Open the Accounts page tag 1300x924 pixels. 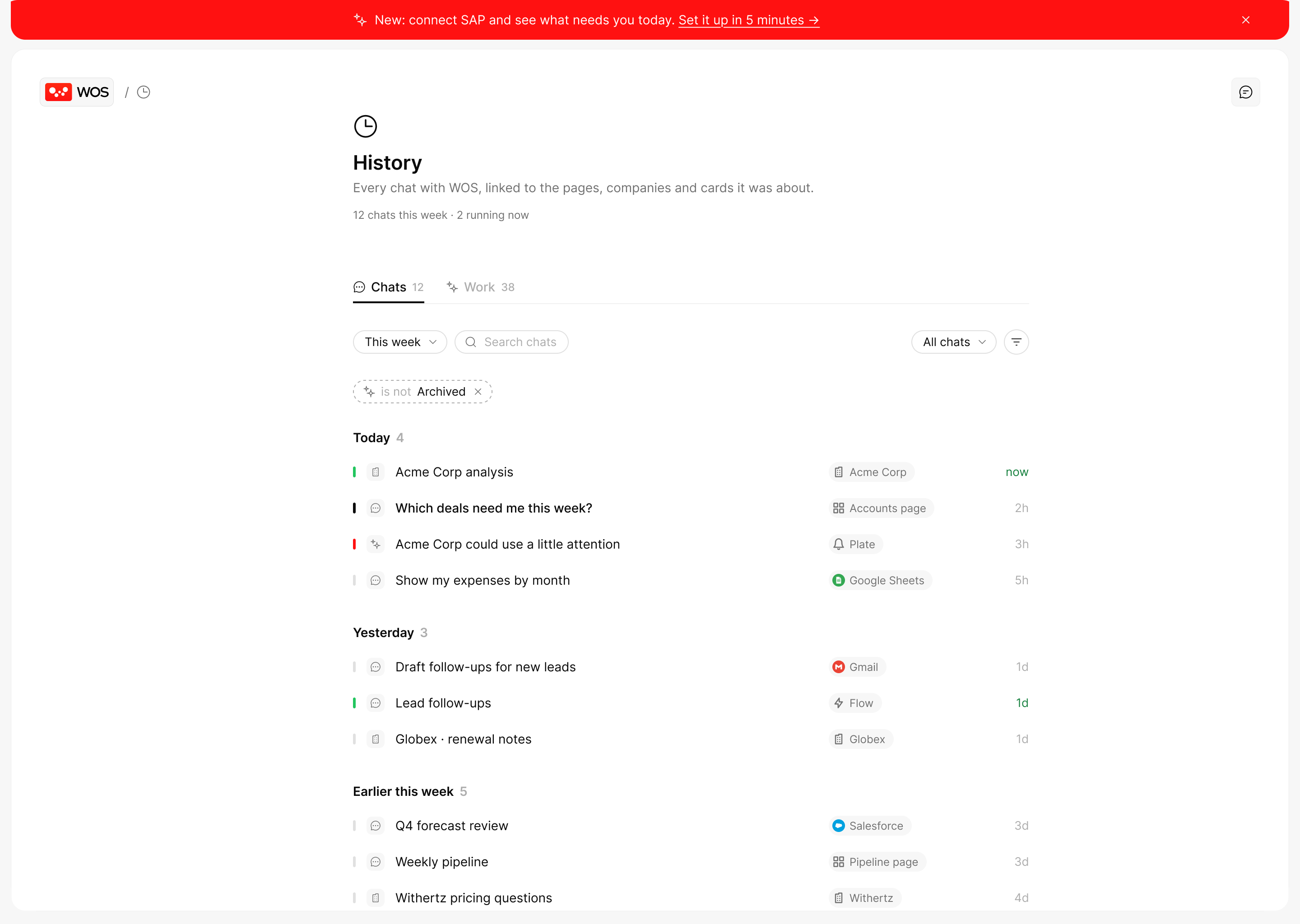[x=881, y=508]
